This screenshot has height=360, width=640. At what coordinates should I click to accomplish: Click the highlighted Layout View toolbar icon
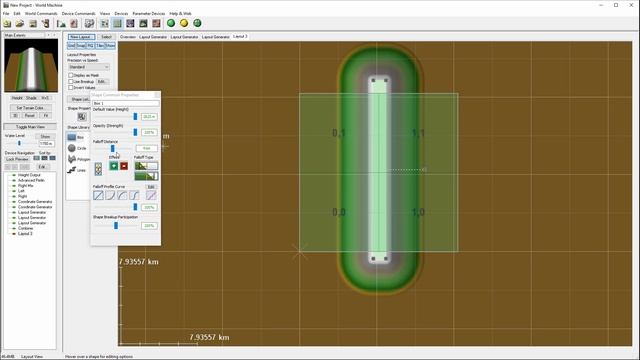tap(118, 24)
